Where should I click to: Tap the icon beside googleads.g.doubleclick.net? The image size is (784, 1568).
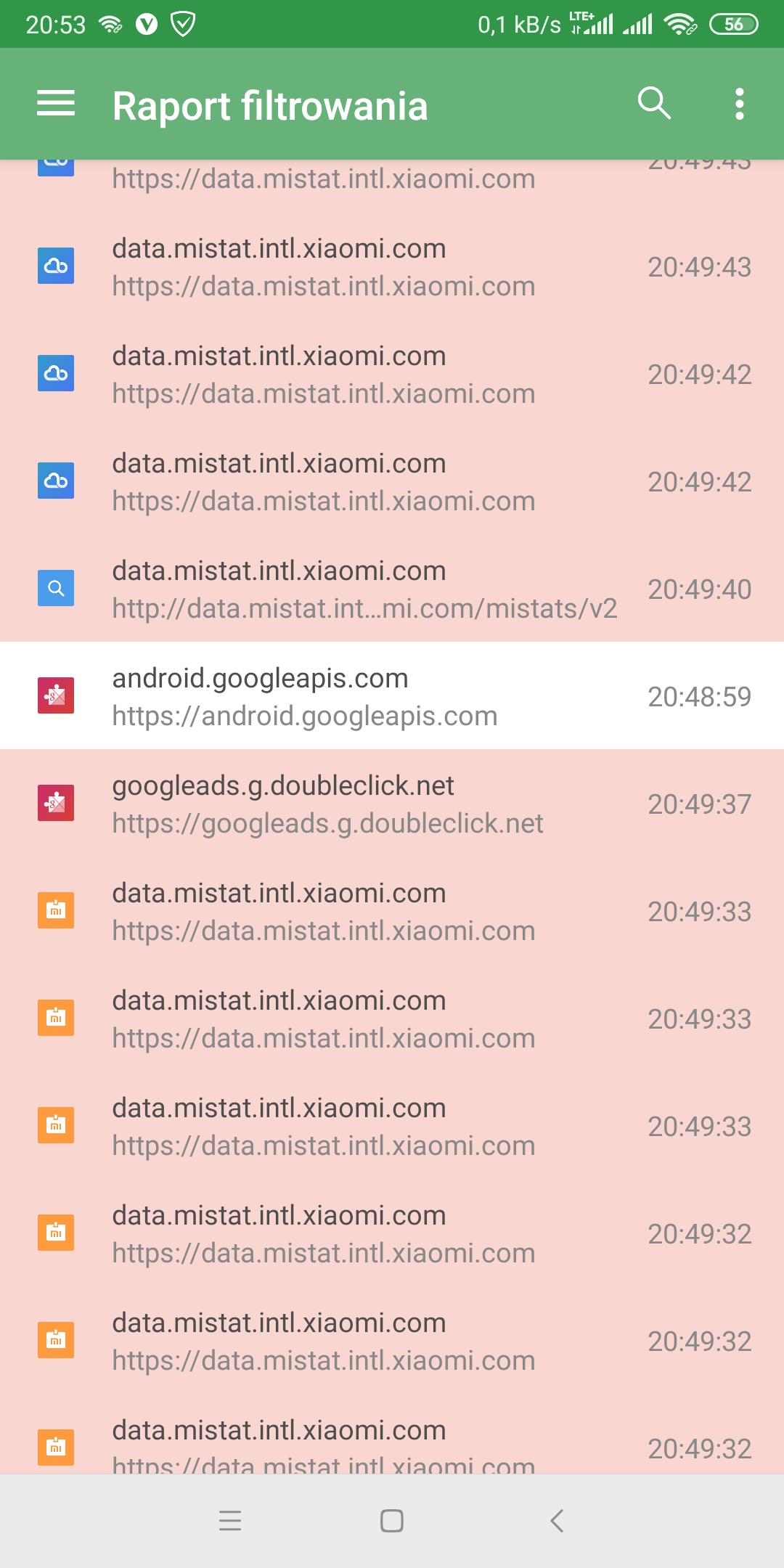click(56, 803)
